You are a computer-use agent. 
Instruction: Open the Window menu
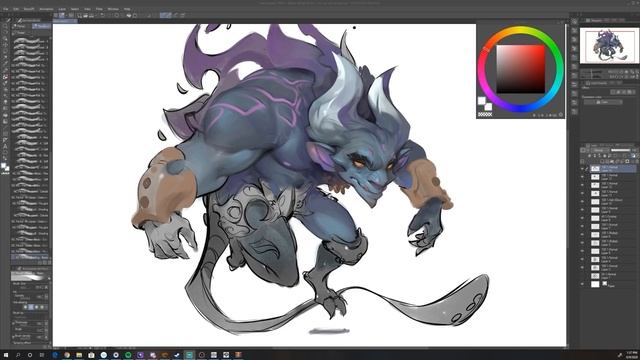coord(113,9)
